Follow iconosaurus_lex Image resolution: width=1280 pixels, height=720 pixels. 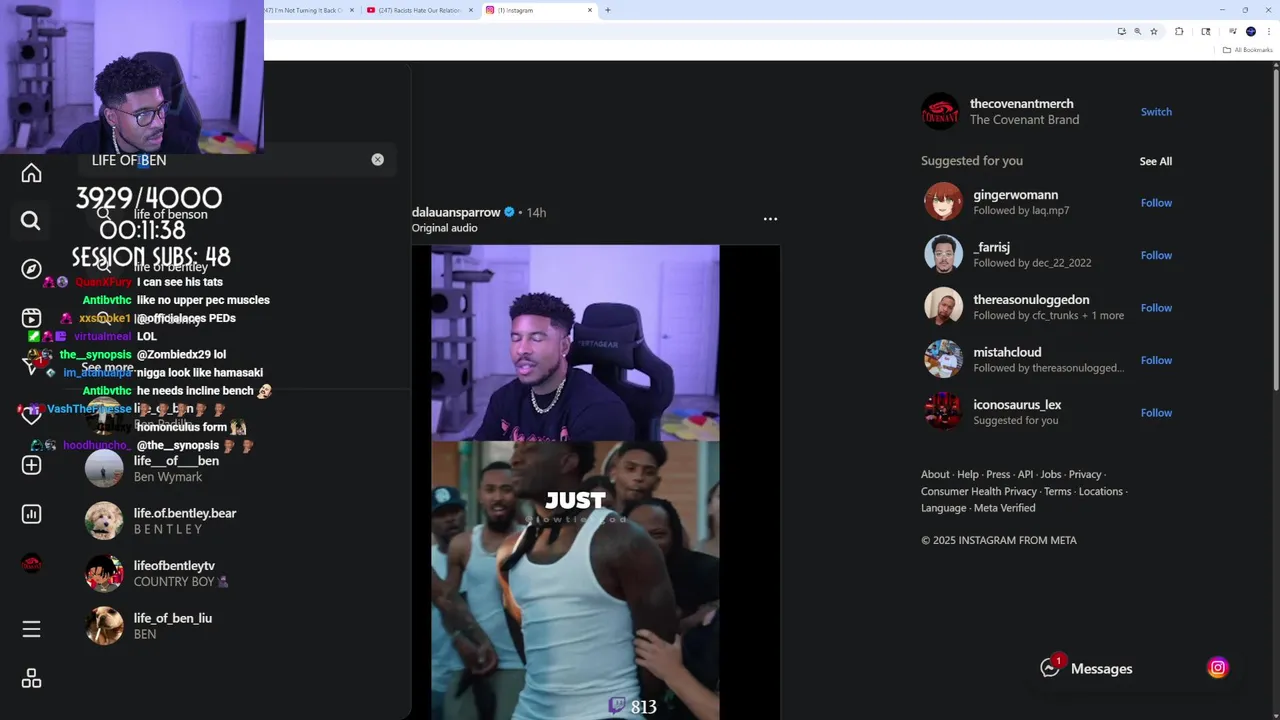click(1156, 413)
